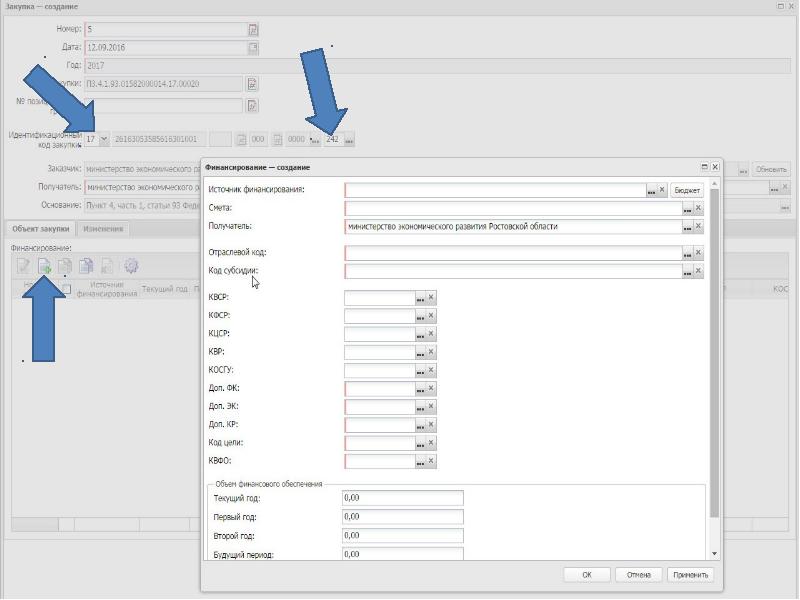Viewport: 800px width, 600px height.
Task: Open КВФО lookup button
Action: click(420, 462)
